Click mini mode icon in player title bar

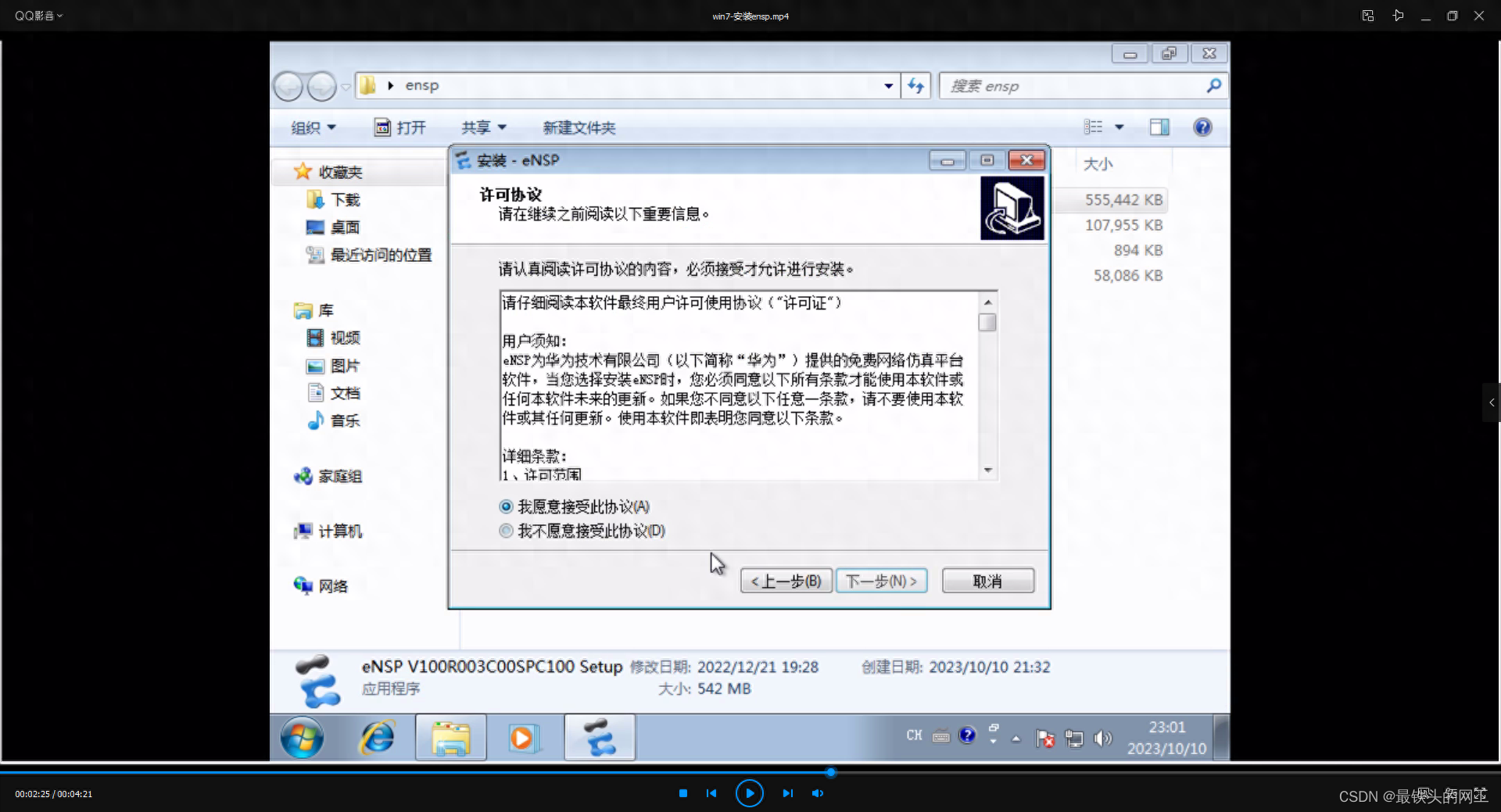tap(1367, 16)
